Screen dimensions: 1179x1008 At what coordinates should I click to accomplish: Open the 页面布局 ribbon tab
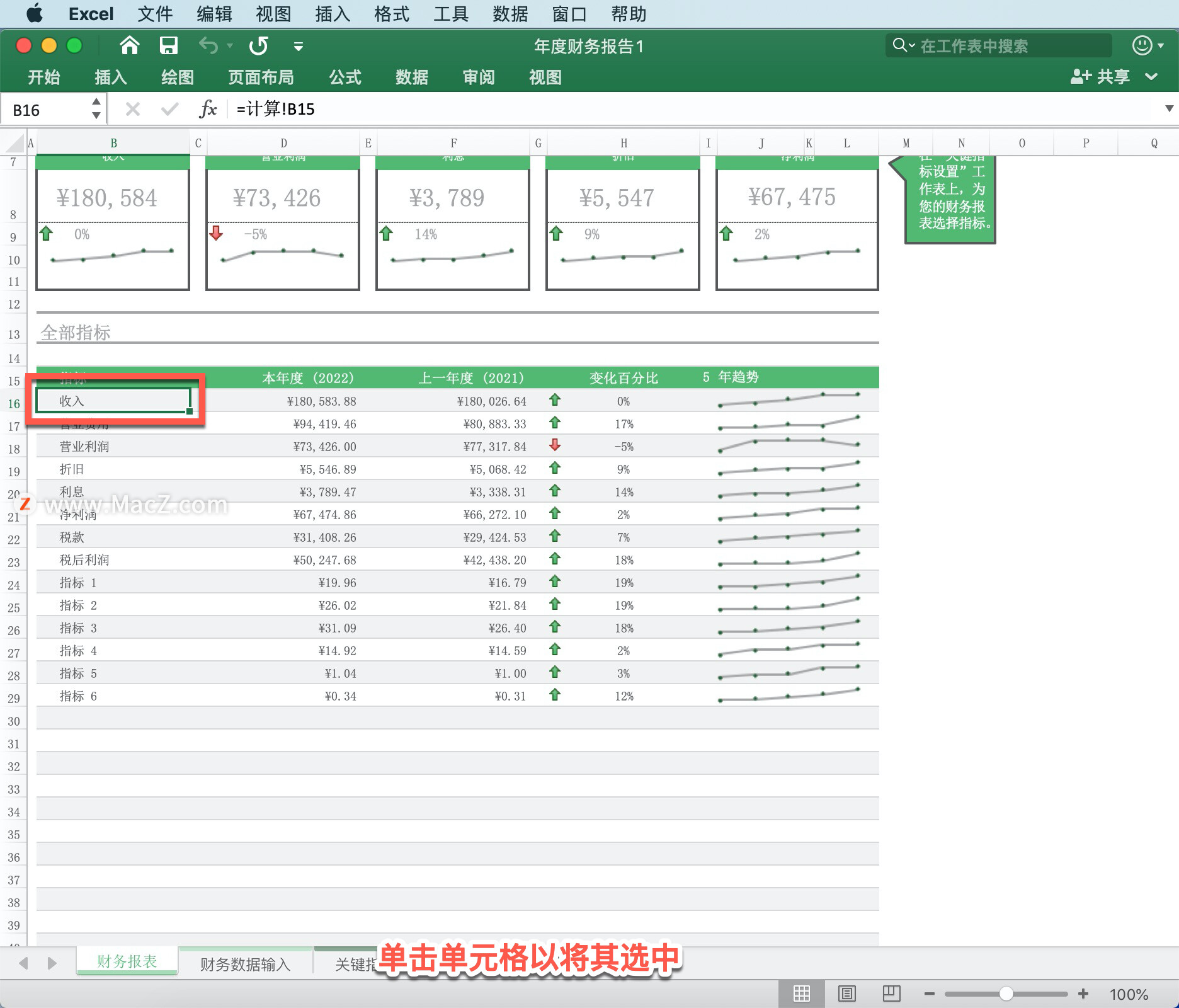pos(261,77)
